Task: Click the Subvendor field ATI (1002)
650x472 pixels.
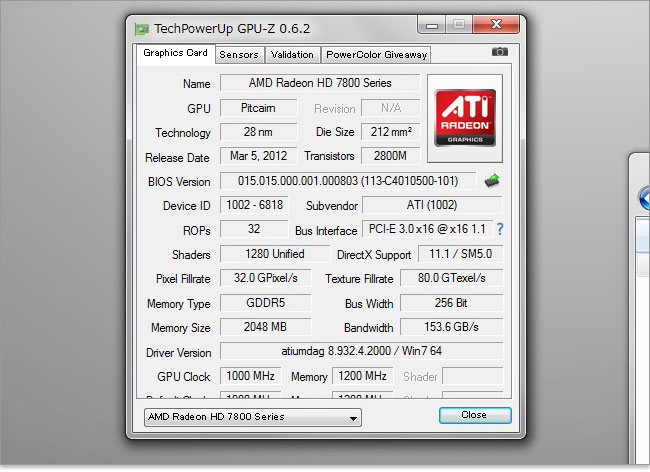Action: 432,205
